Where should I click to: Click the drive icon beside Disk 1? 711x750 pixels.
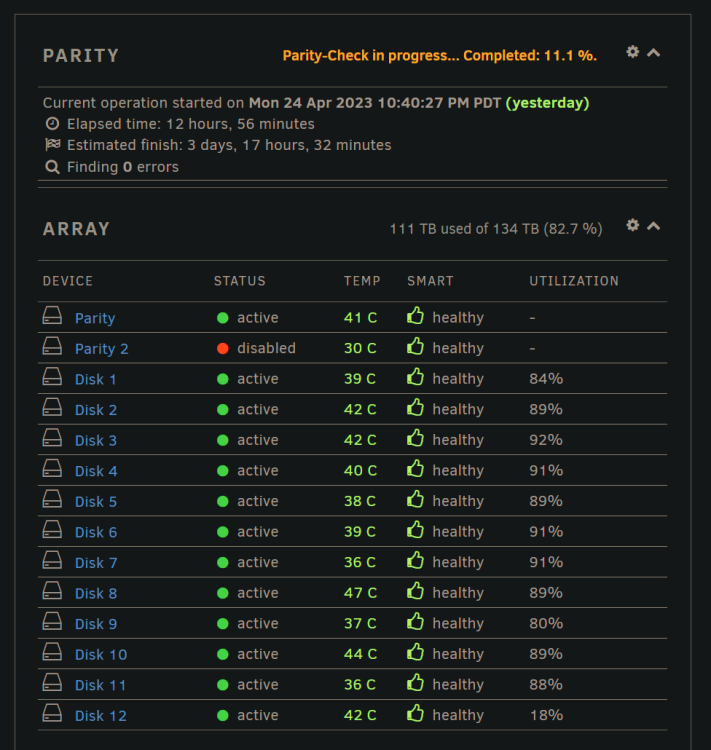[52, 376]
